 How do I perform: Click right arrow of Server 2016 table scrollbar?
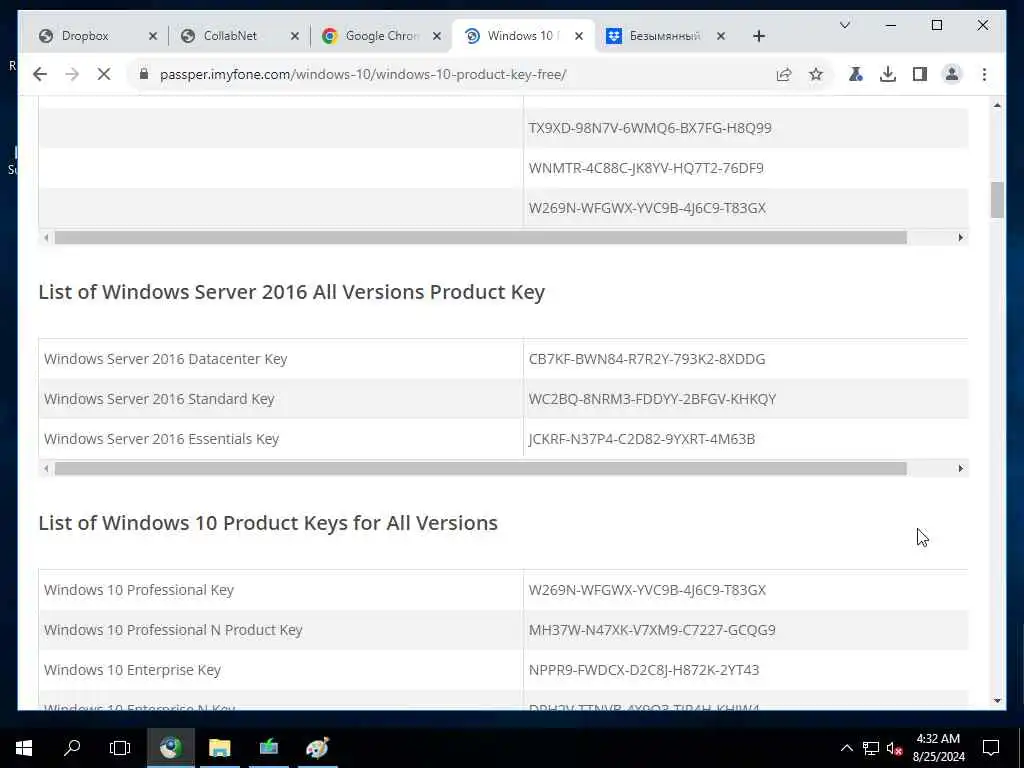tap(961, 468)
